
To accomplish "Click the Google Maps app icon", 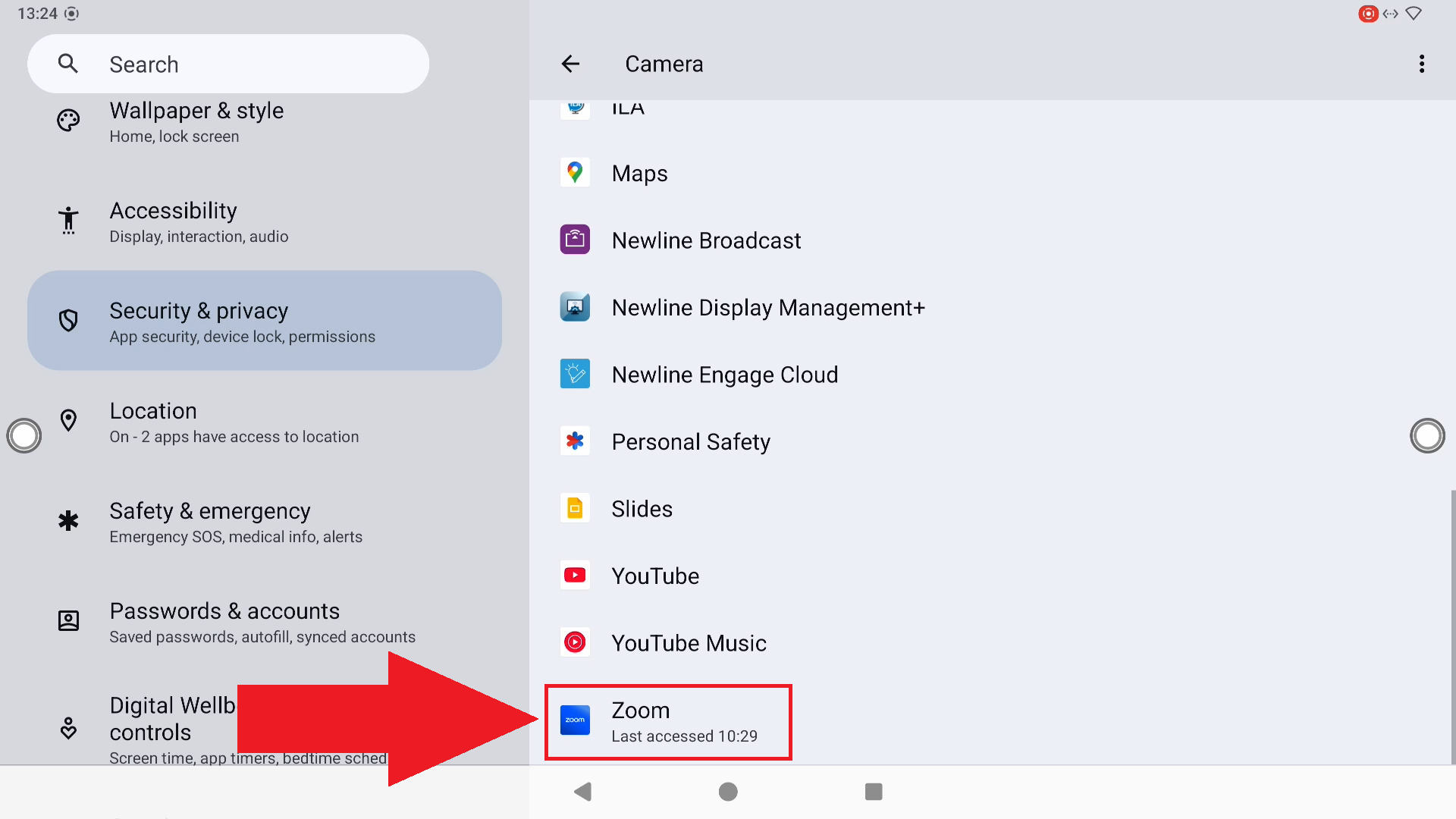I will pos(575,173).
